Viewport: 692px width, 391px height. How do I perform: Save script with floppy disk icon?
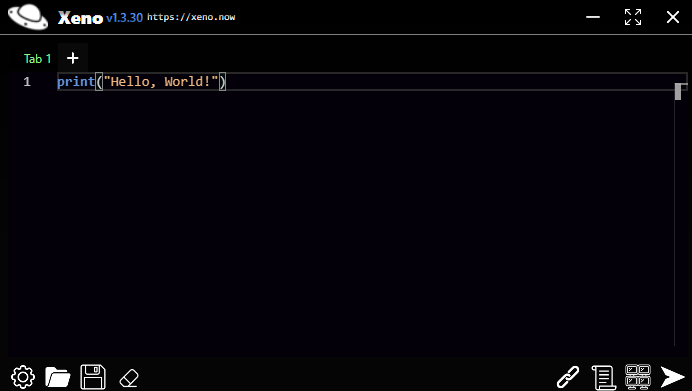click(93, 377)
